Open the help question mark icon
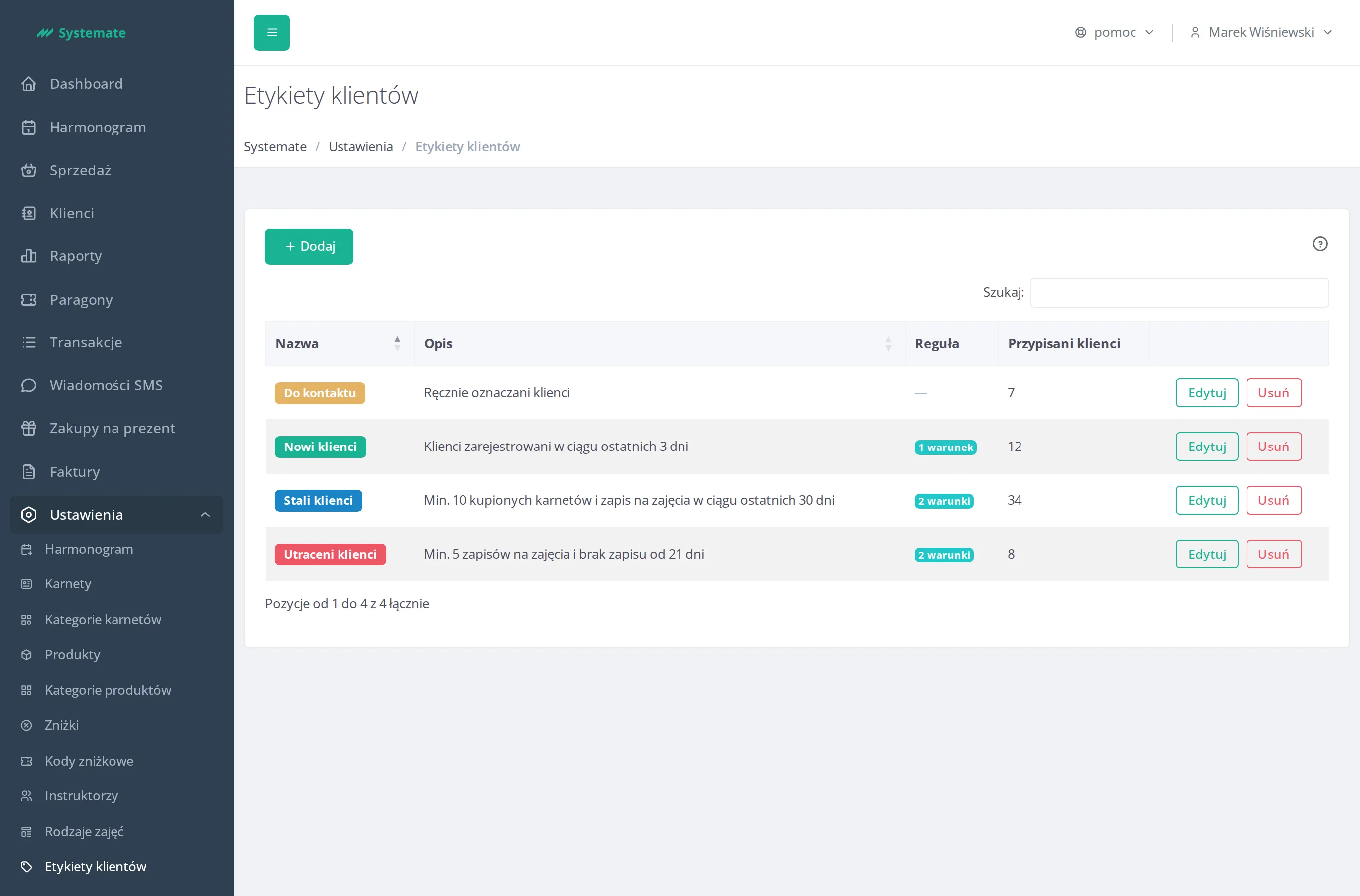Viewport: 1360px width, 896px height. click(x=1320, y=244)
